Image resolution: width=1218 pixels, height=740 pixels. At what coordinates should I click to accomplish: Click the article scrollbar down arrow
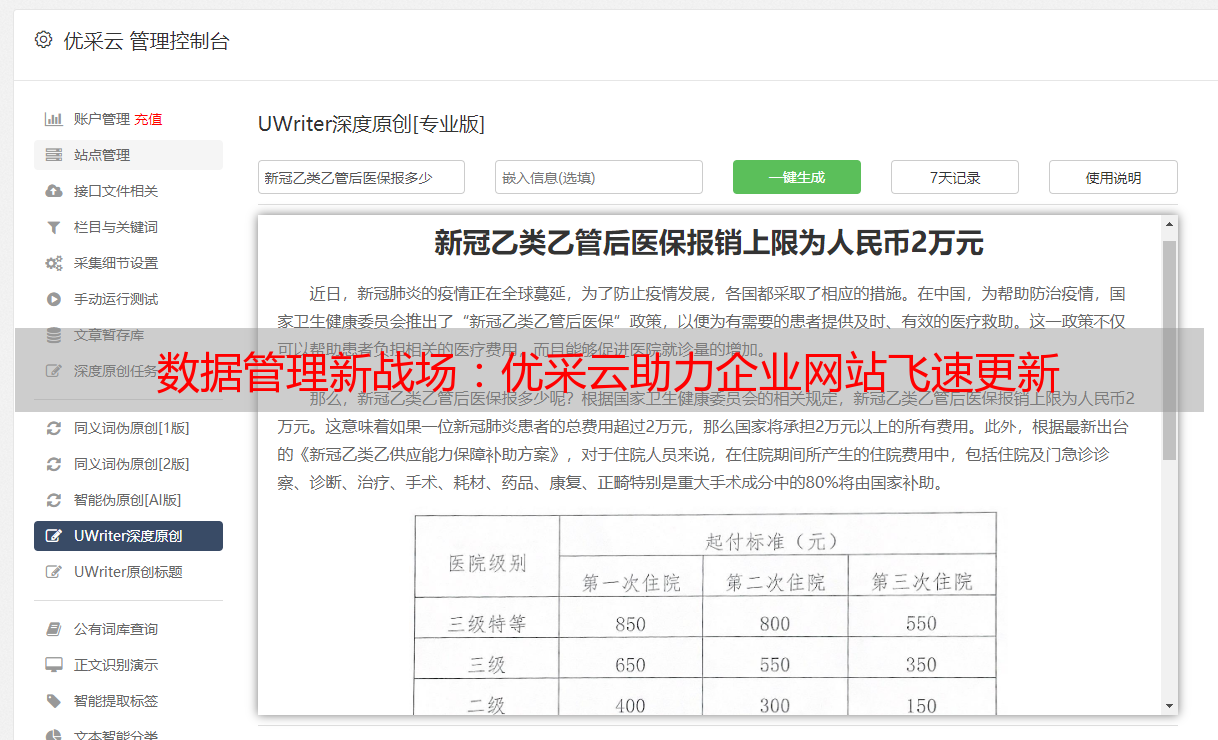(1169, 705)
